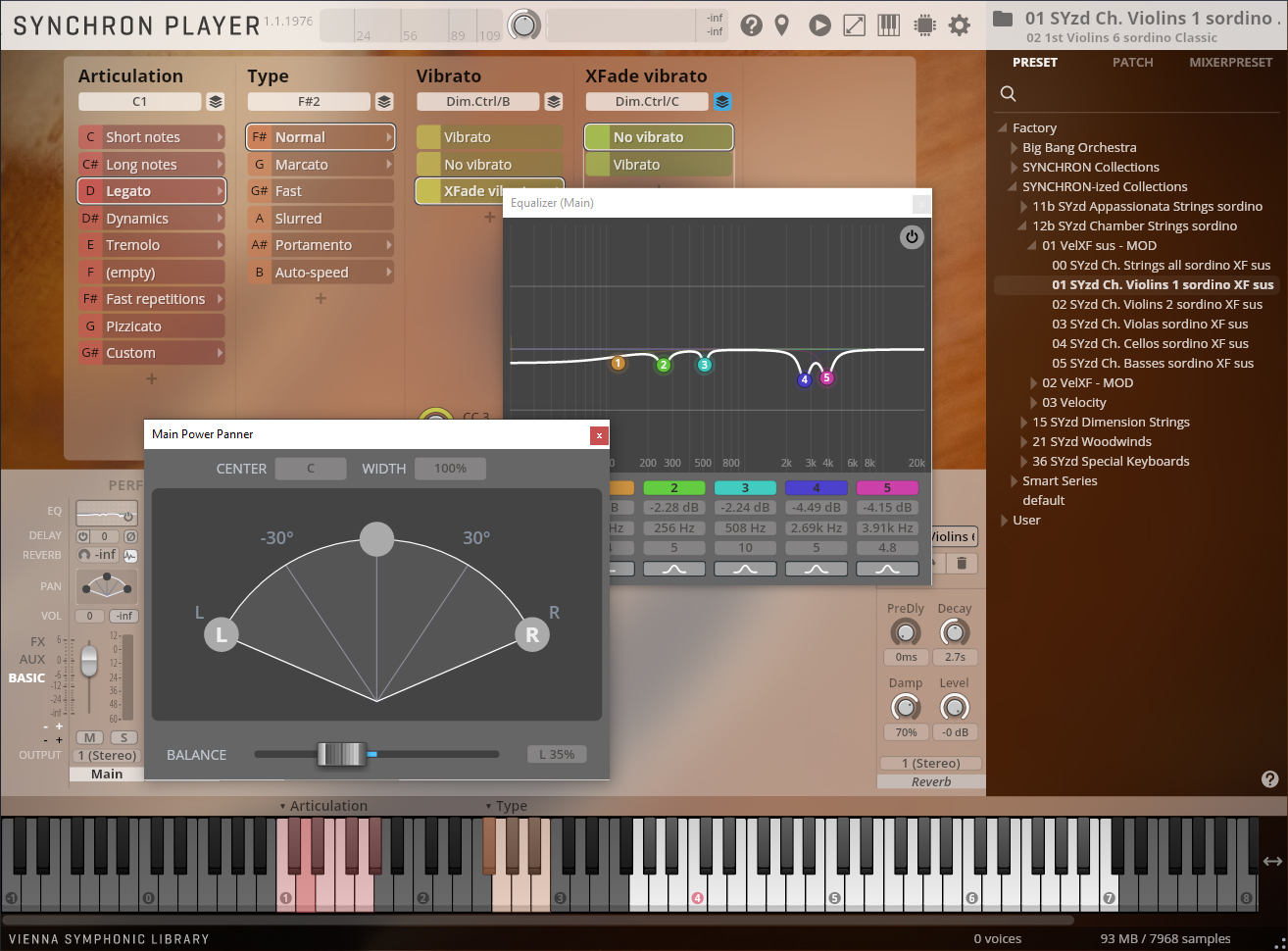This screenshot has width=1288, height=951.
Task: Click layers icon next to Vibrato Dim.Ctrl/B
Action: tap(554, 101)
